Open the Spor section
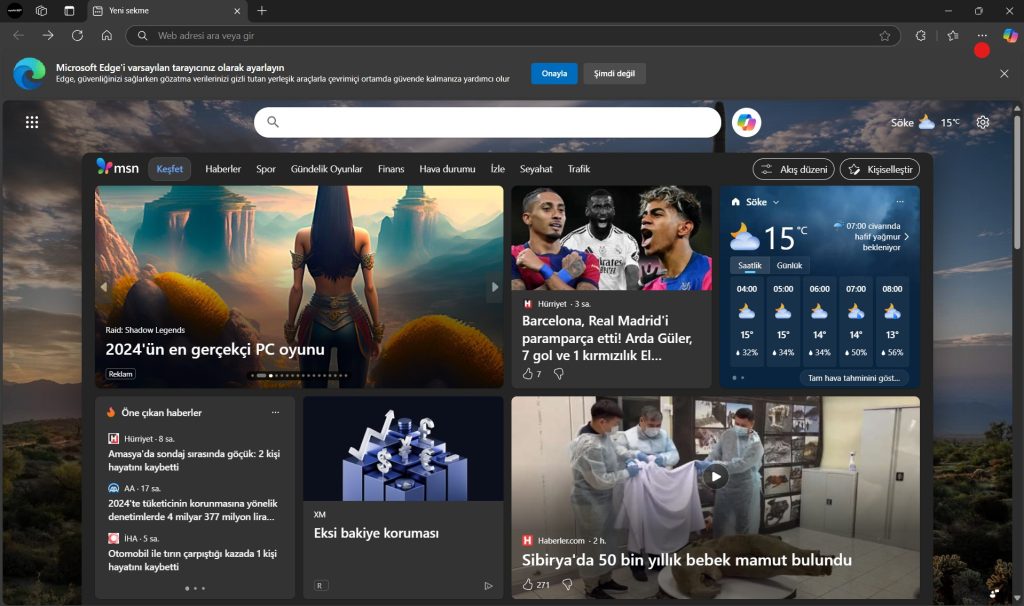1024x606 pixels. coord(266,168)
